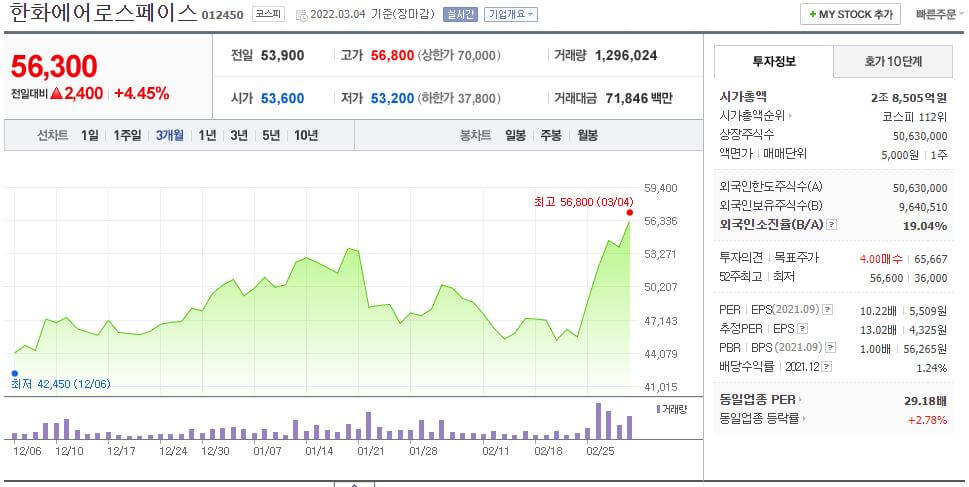The width and height of the screenshot is (969, 487).
Task: Click the 시가 53,600 value
Action: [x=282, y=98]
